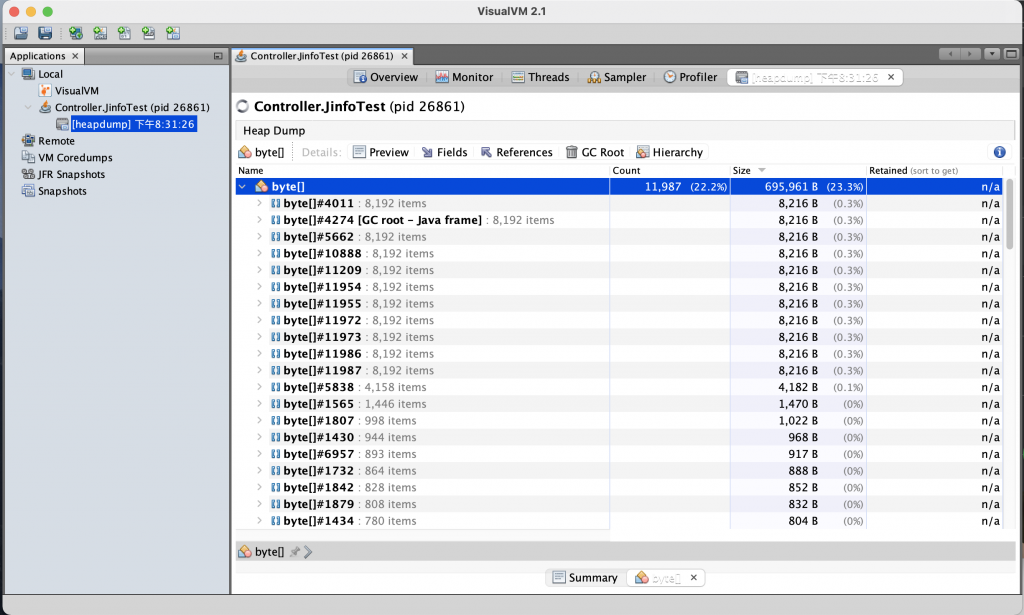Image resolution: width=1024 pixels, height=615 pixels.
Task: Select byte[]#11972 row
Action: click(619, 321)
